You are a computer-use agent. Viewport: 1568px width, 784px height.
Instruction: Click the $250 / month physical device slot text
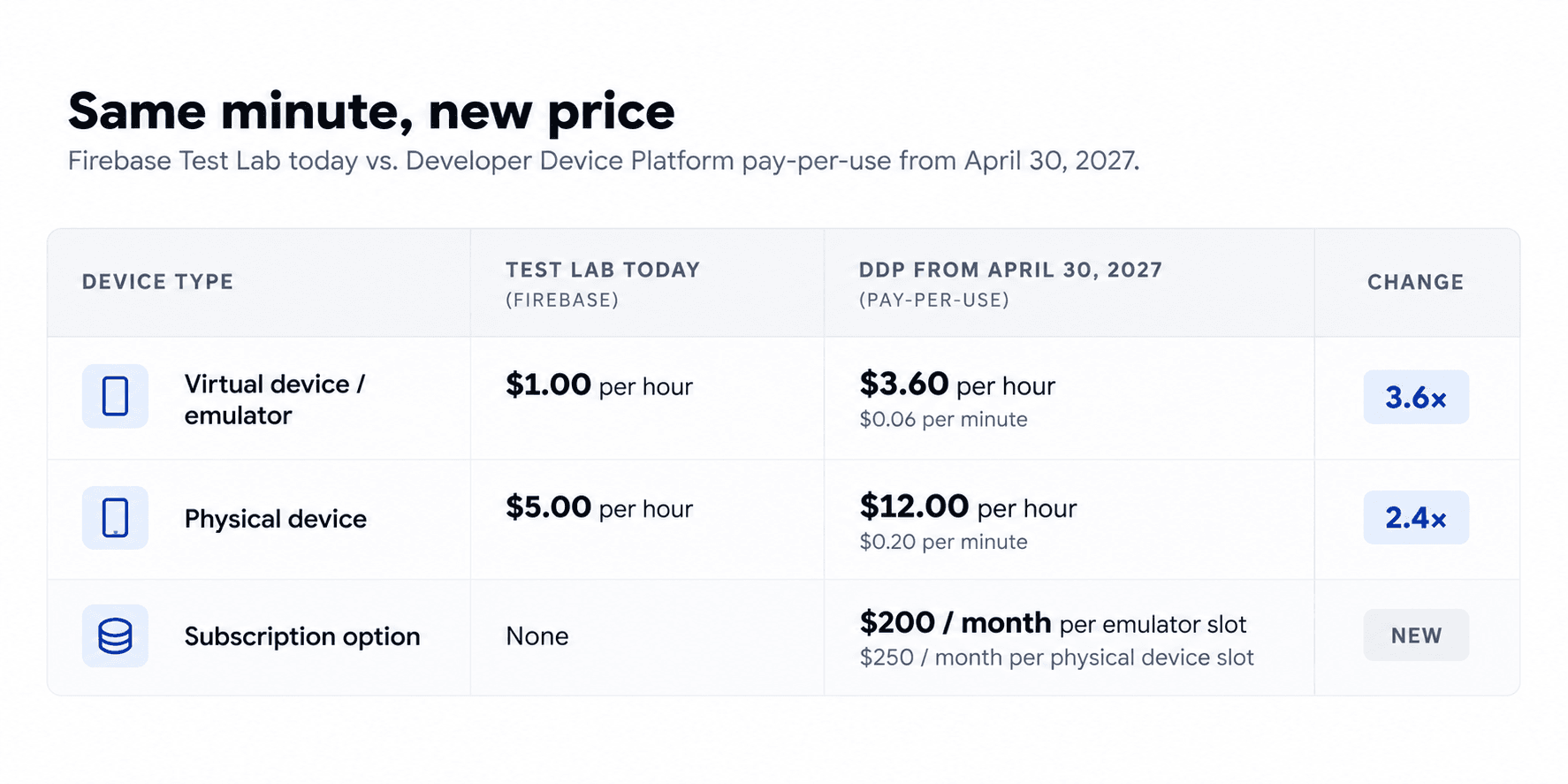1056,658
